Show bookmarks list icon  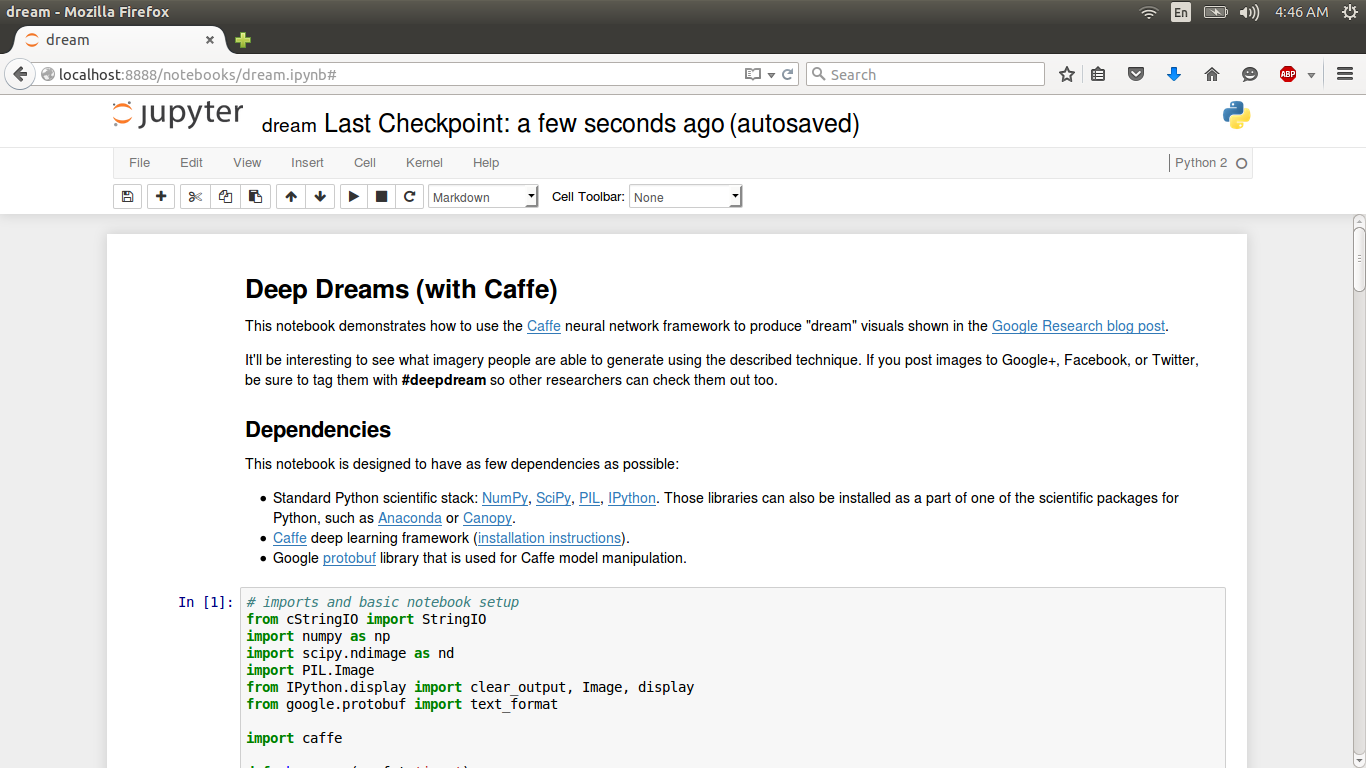coord(1098,74)
